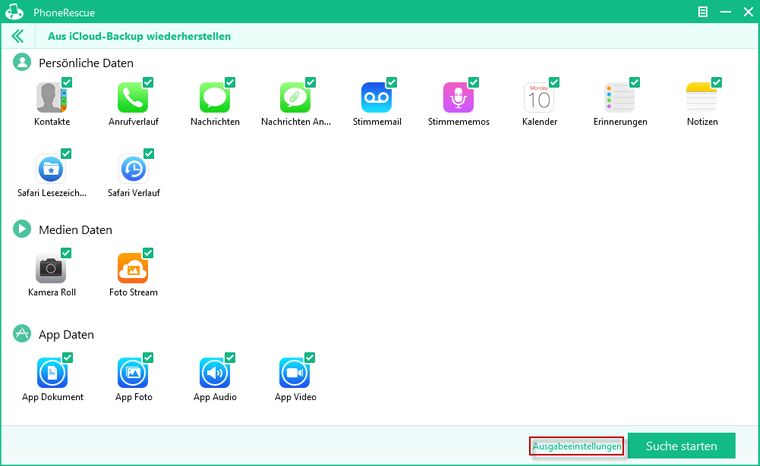
Task: Select the Safari Verlauf clock icon
Action: [133, 169]
